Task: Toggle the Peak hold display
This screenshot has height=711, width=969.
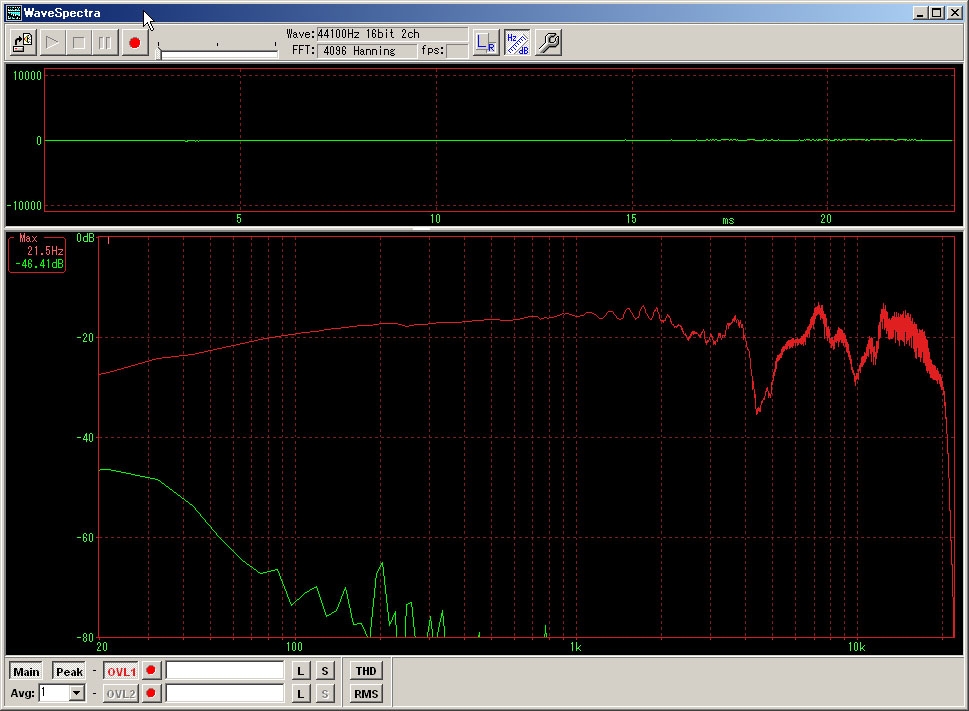Action: pos(69,671)
